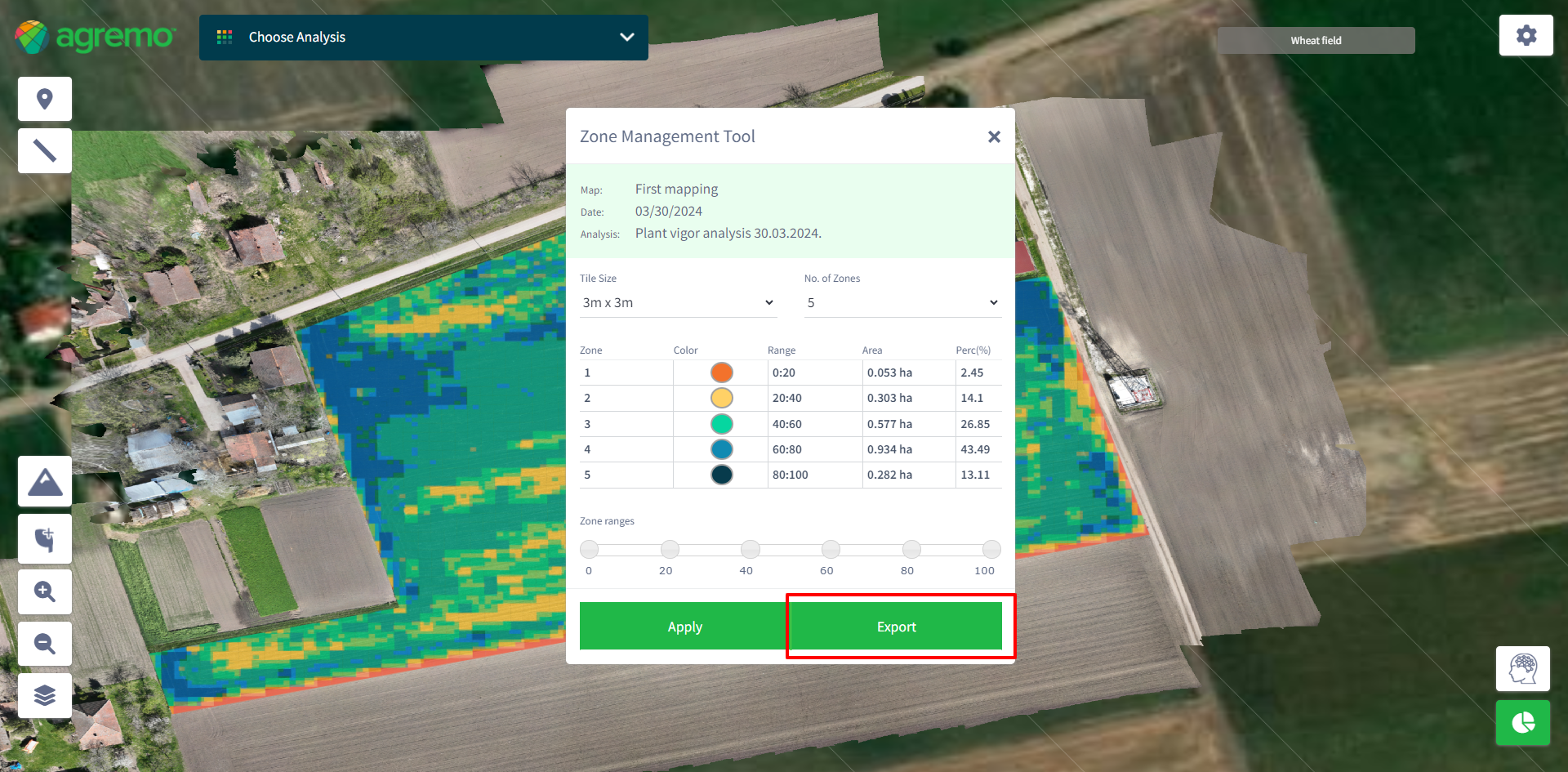Click the orange zone 1 color swatch
This screenshot has width=1568, height=772.
coord(721,373)
